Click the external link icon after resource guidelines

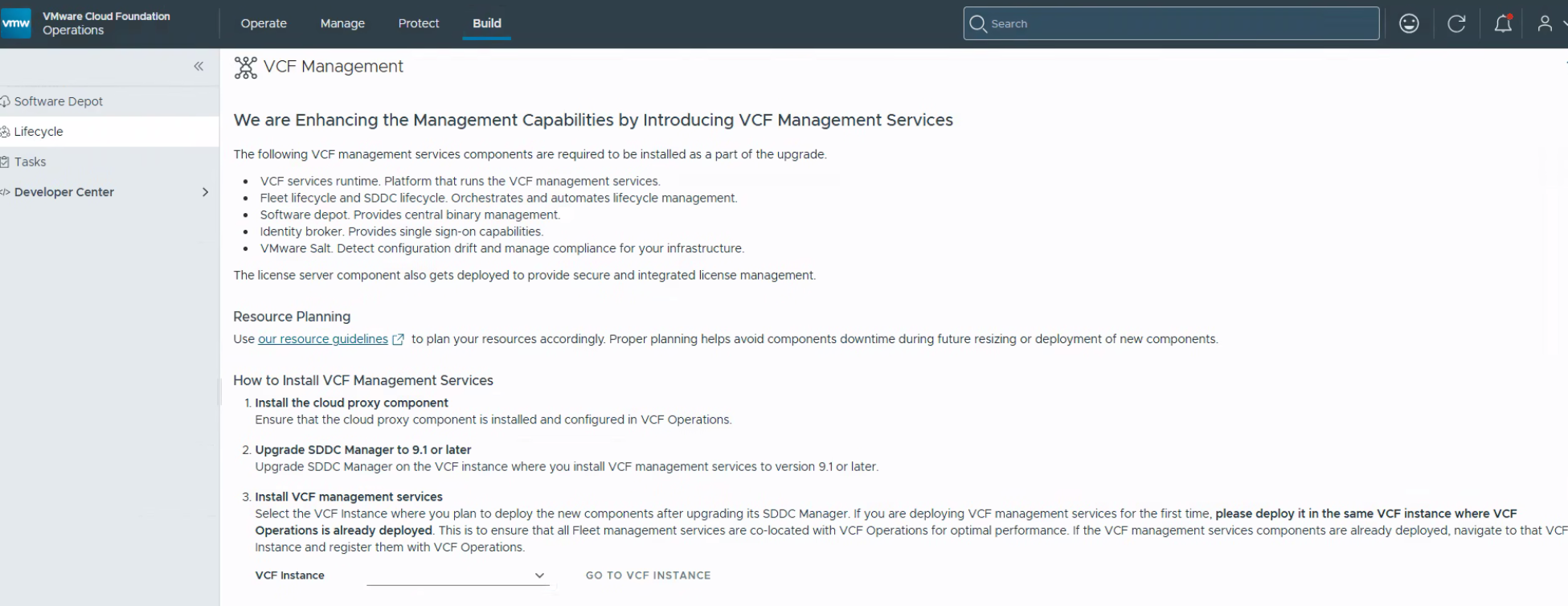point(398,339)
